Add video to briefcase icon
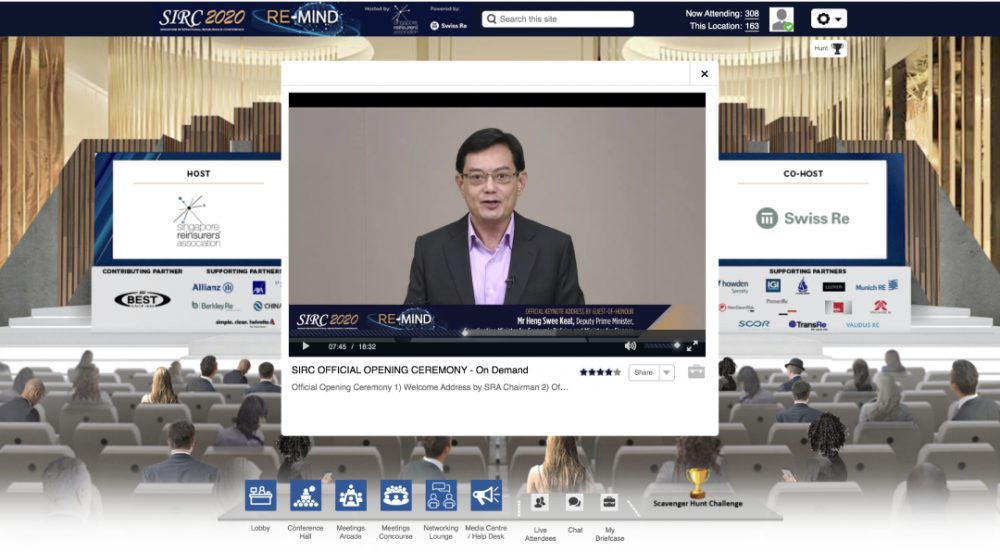Viewport: 1000px width, 552px height. 696,372
